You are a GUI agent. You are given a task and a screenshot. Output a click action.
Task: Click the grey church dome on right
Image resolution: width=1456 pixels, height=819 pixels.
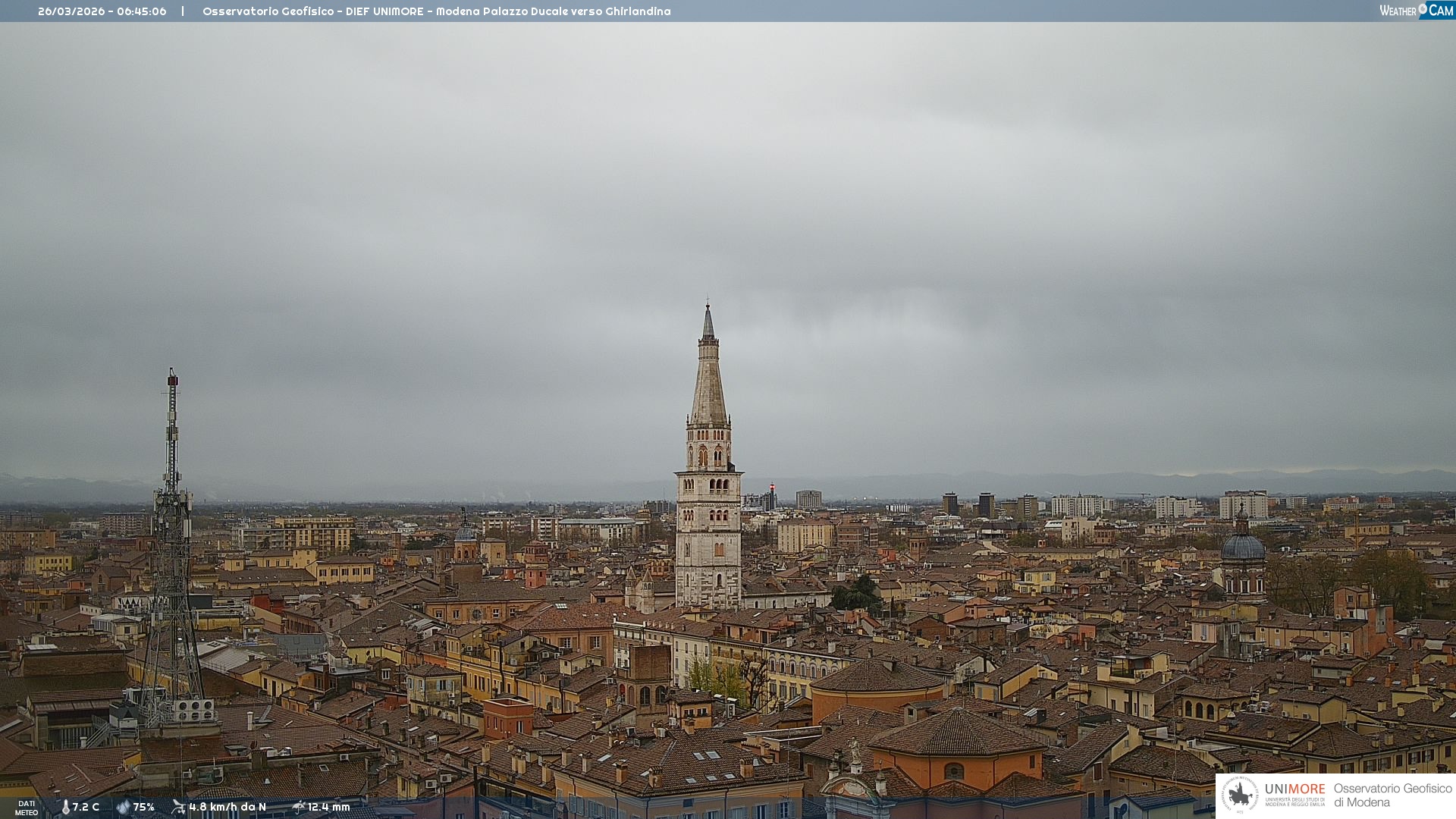click(1242, 546)
